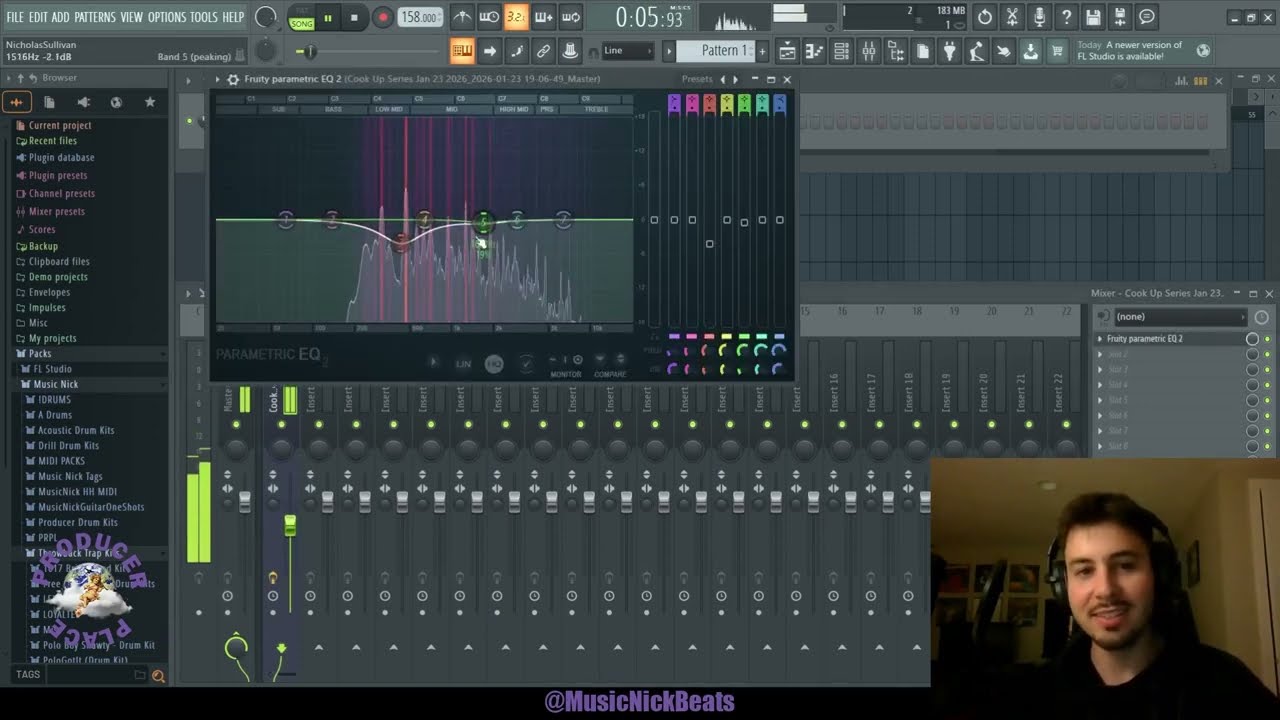This screenshot has width=1280, height=720.
Task: Select the browser files tab icon
Action: [x=49, y=102]
